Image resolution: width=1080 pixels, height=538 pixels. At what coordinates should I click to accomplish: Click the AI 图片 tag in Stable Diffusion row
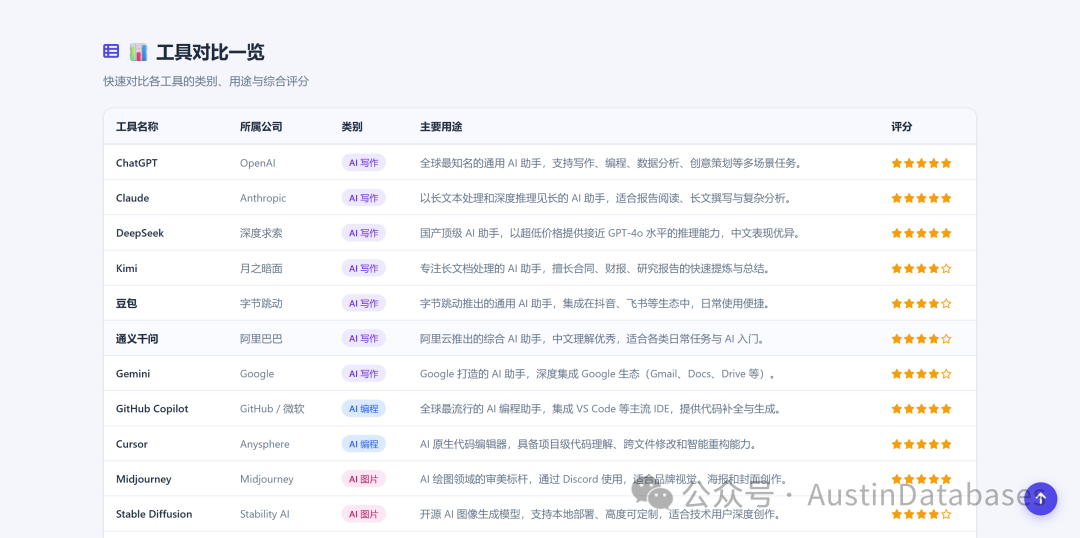point(364,514)
